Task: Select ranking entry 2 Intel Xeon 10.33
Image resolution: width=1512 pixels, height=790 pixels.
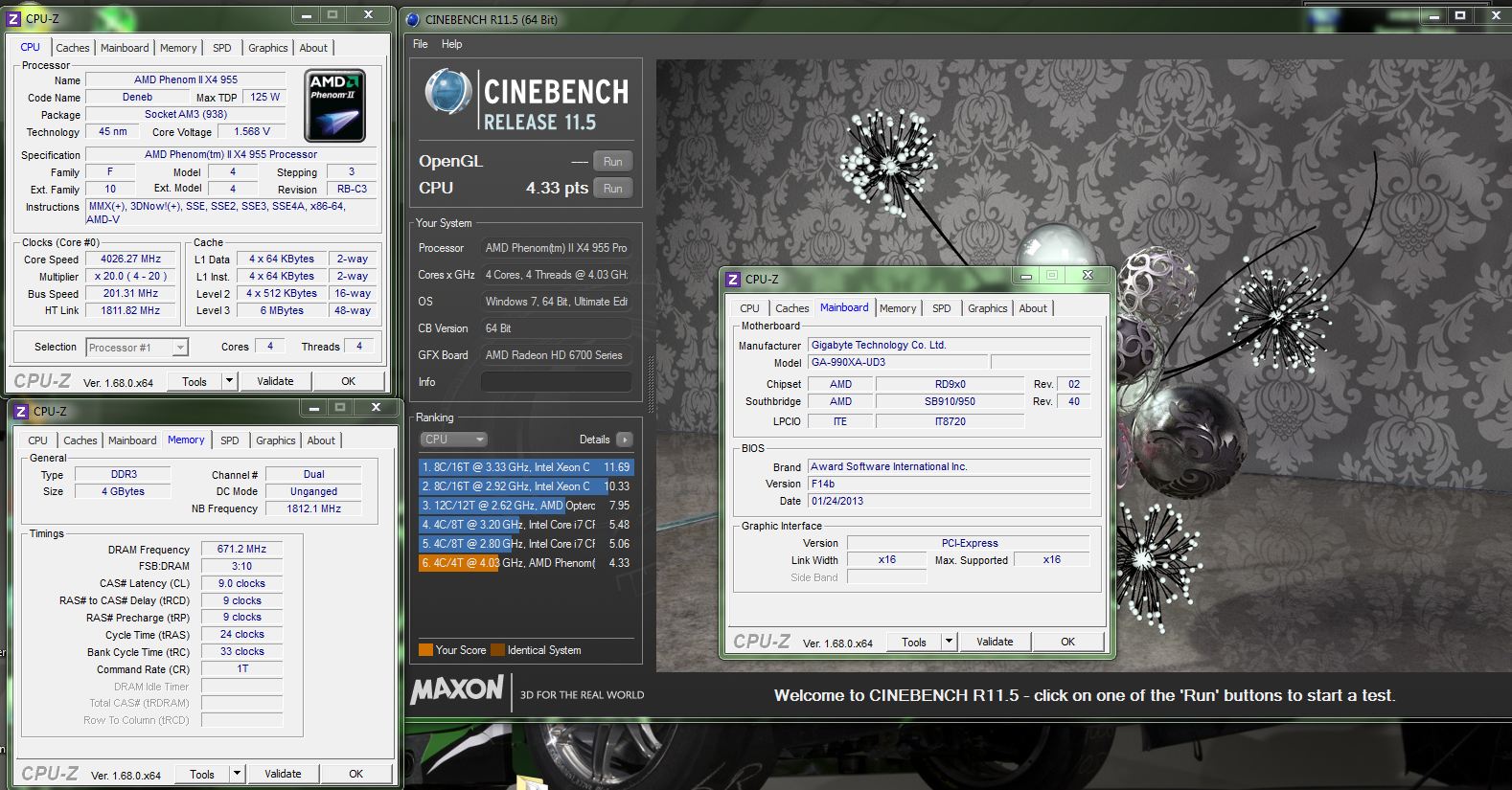Action: (526, 486)
